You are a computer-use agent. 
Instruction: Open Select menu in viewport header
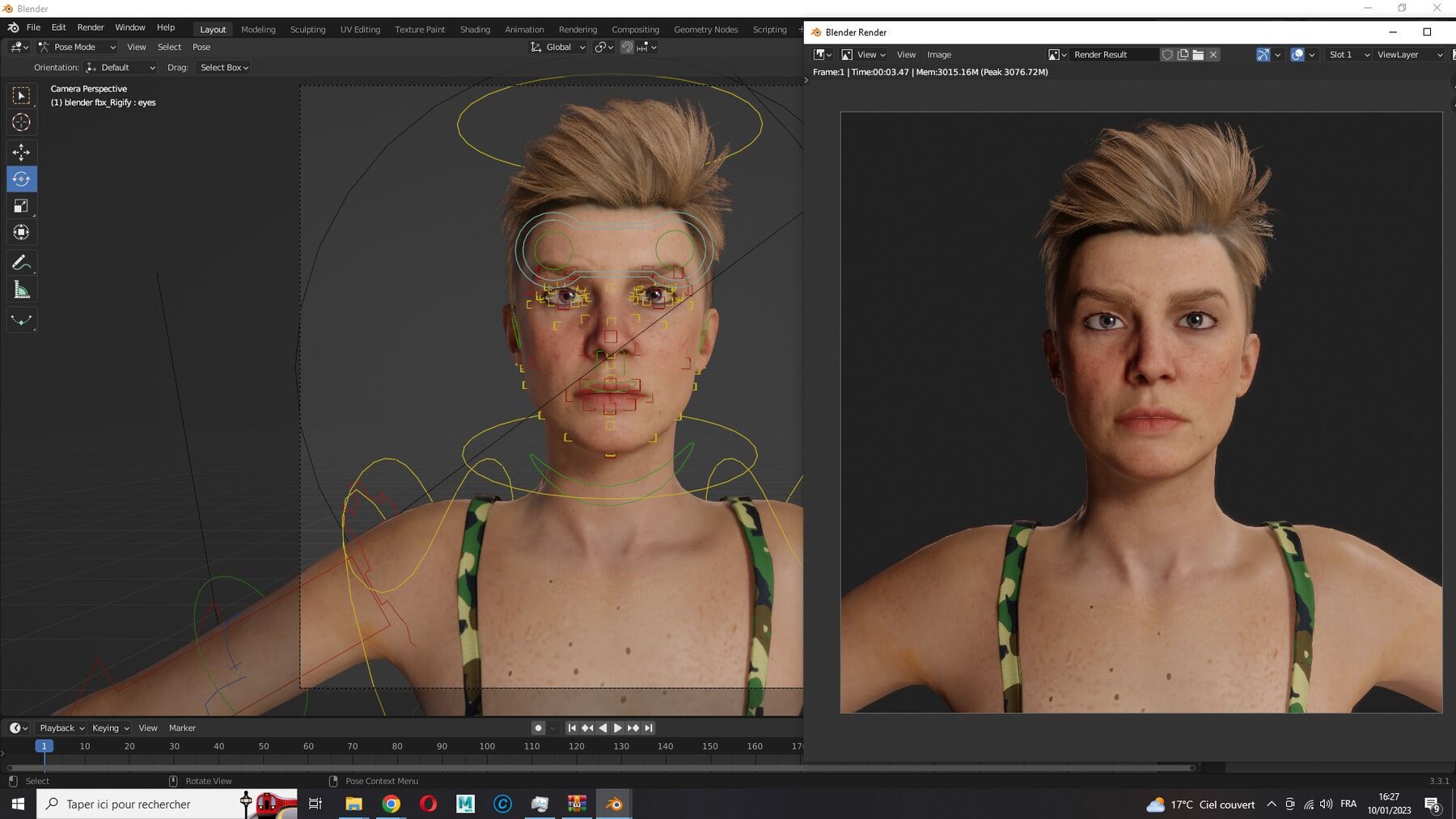click(x=169, y=47)
